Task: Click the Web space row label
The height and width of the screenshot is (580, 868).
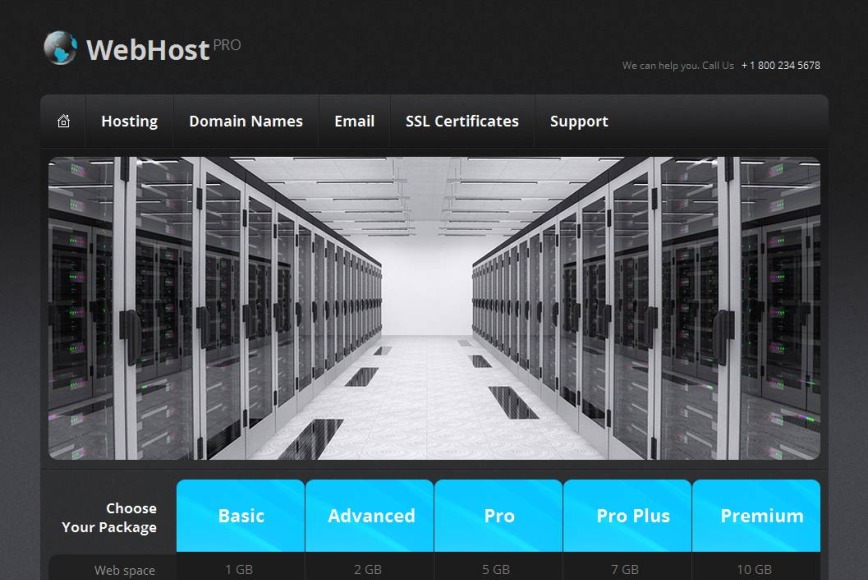Action: click(124, 570)
